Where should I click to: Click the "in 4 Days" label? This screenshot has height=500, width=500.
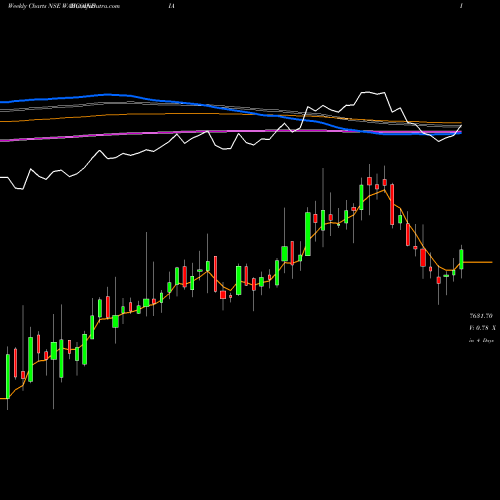481,340
